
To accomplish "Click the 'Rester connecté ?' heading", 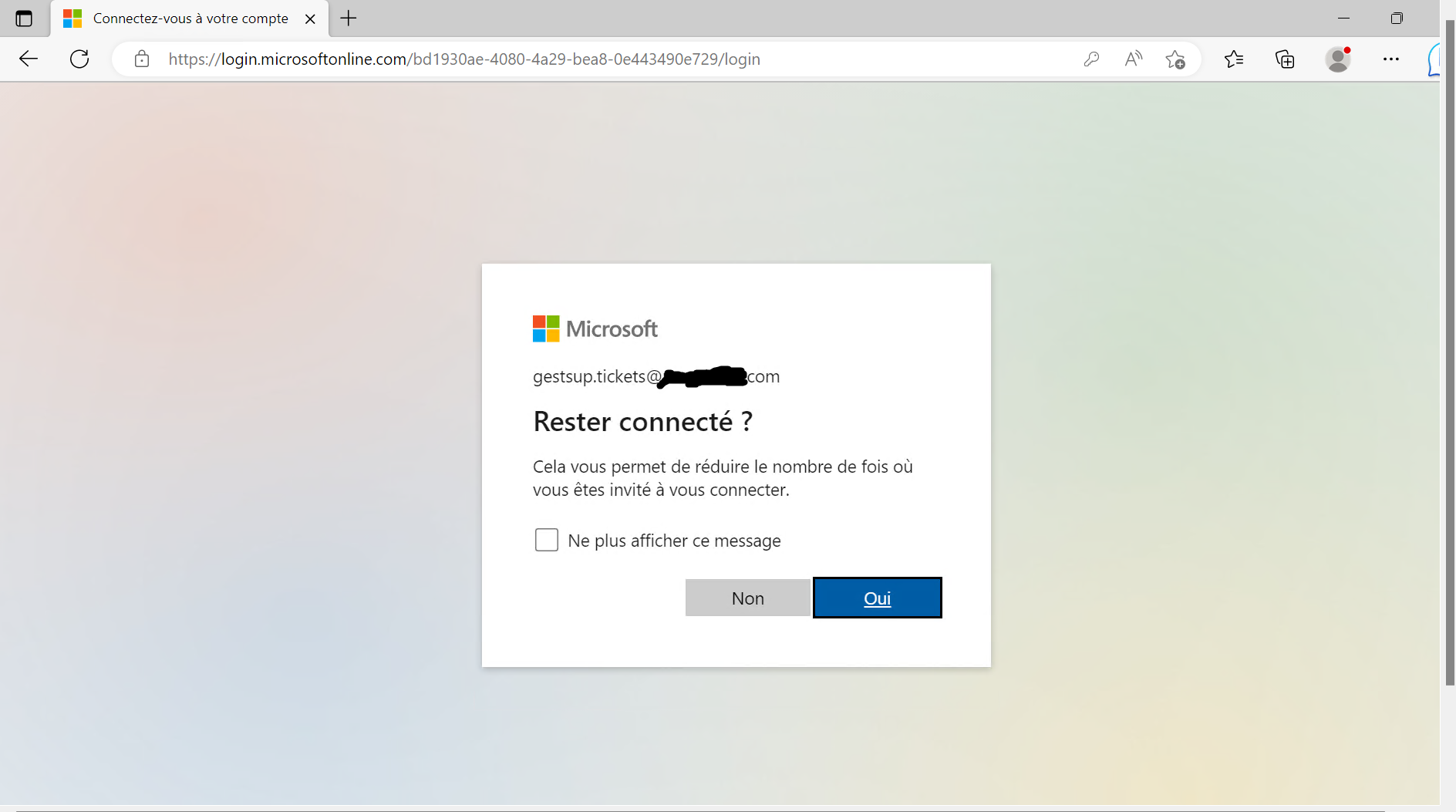I will (642, 422).
